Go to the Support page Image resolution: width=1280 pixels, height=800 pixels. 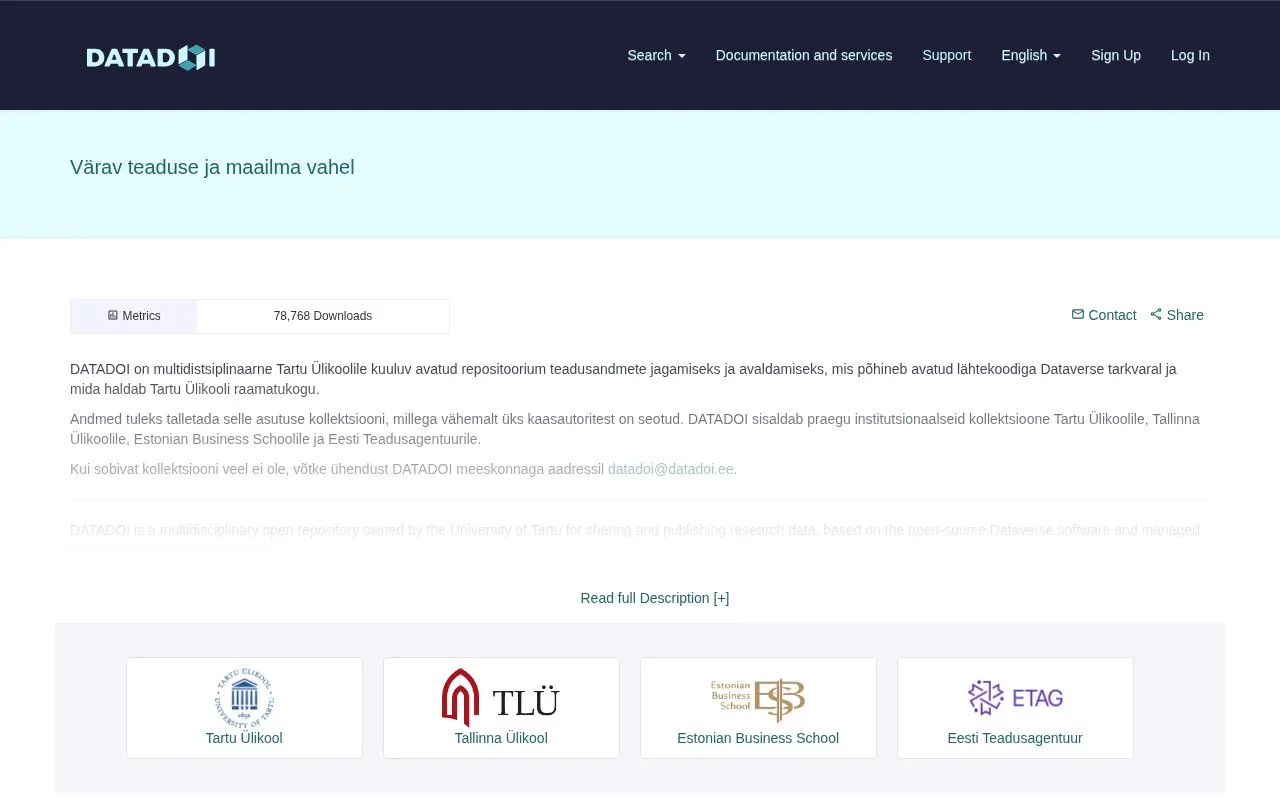coord(946,55)
